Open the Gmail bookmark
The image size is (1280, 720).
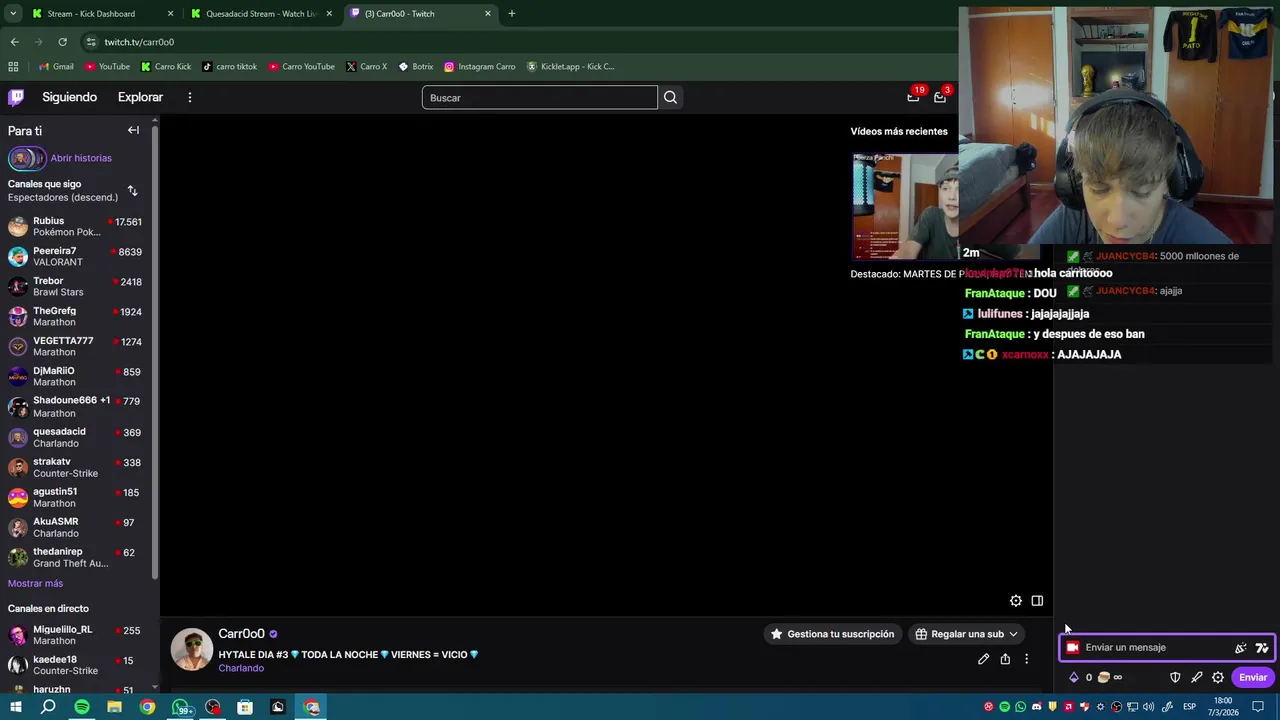[56, 66]
